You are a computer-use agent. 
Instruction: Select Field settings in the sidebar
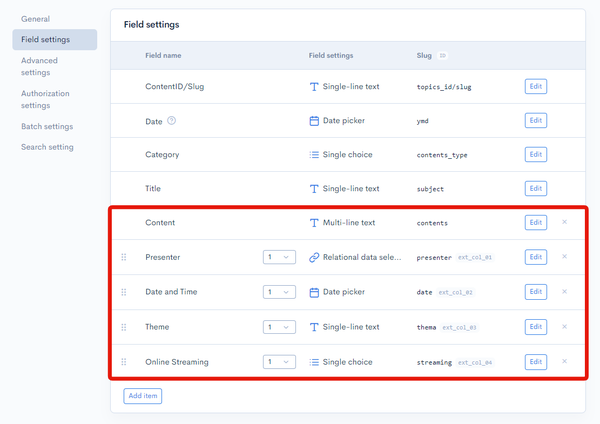54,39
